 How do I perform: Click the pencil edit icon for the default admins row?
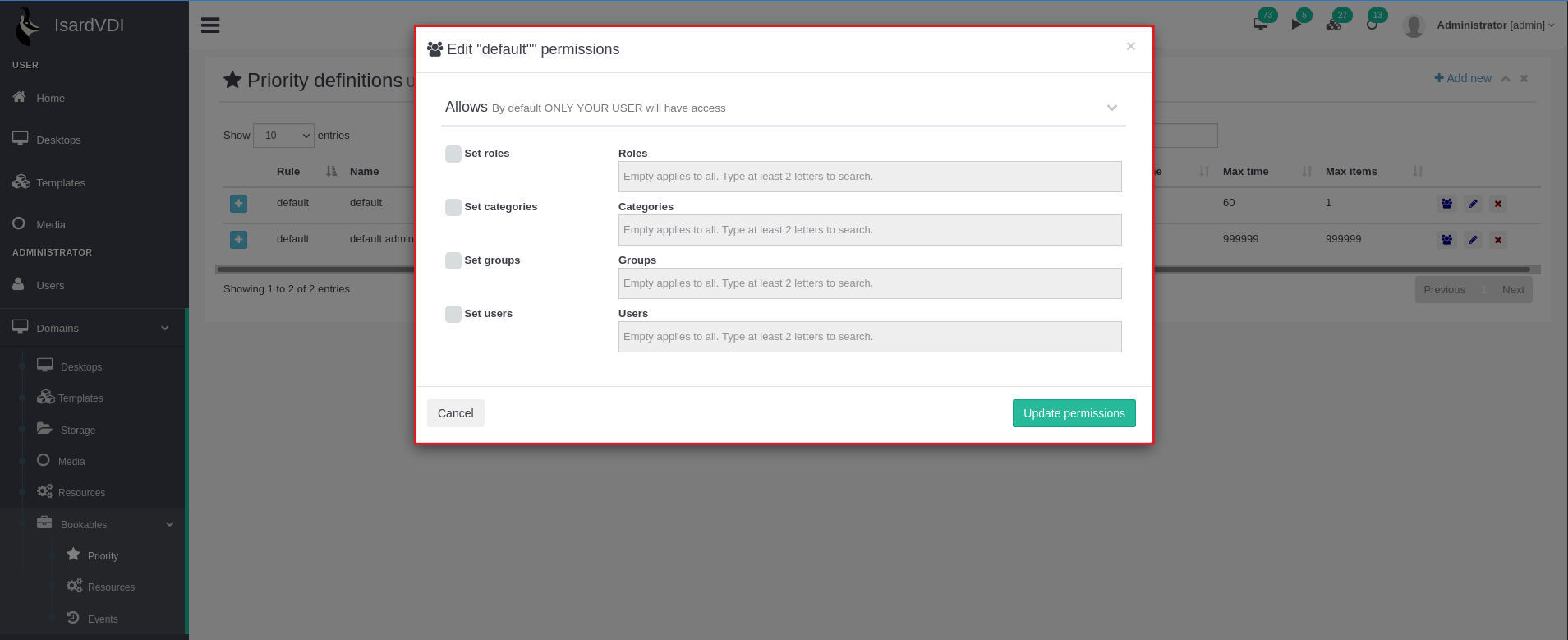[x=1473, y=240]
